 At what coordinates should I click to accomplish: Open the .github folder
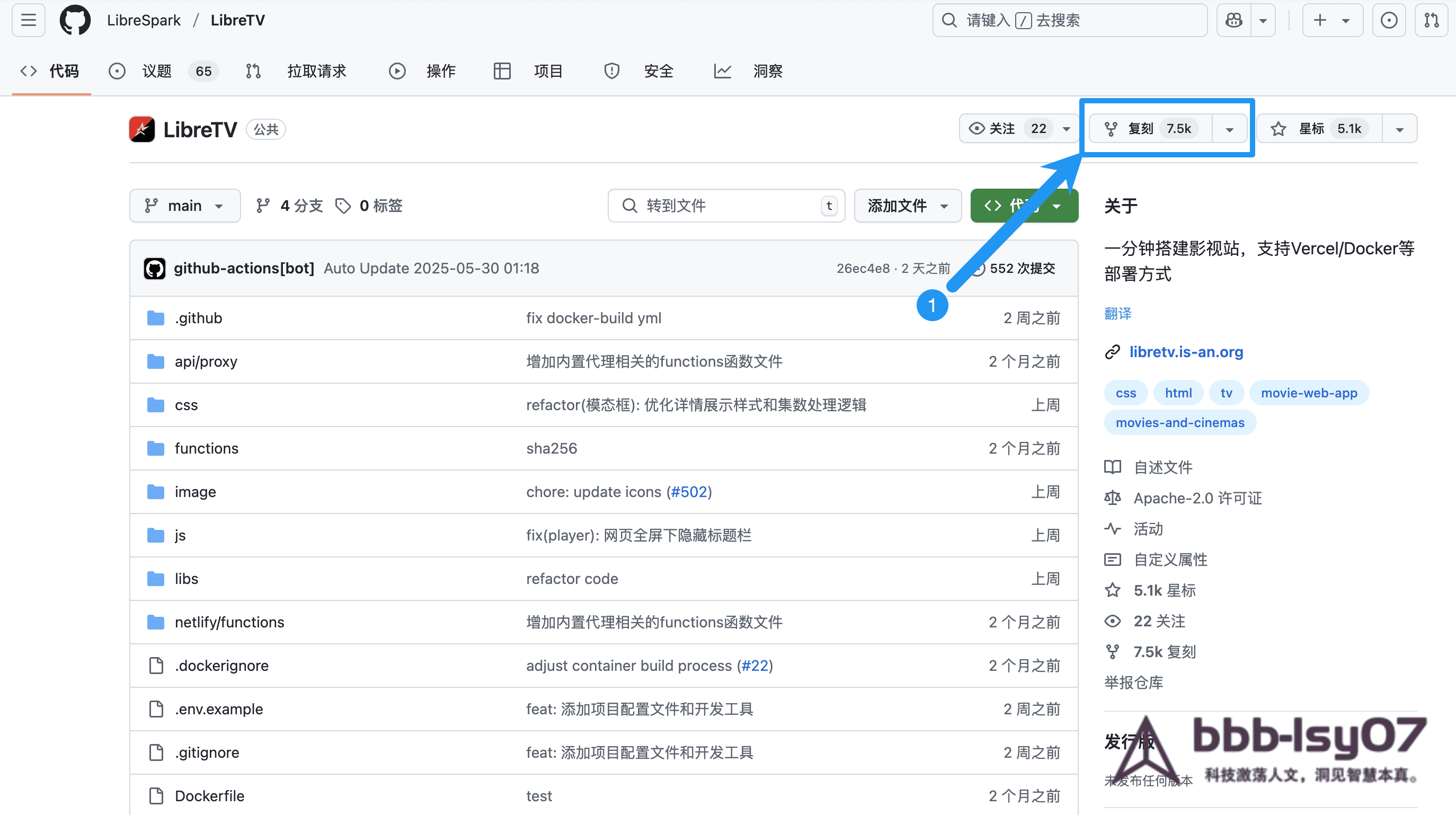(x=198, y=318)
